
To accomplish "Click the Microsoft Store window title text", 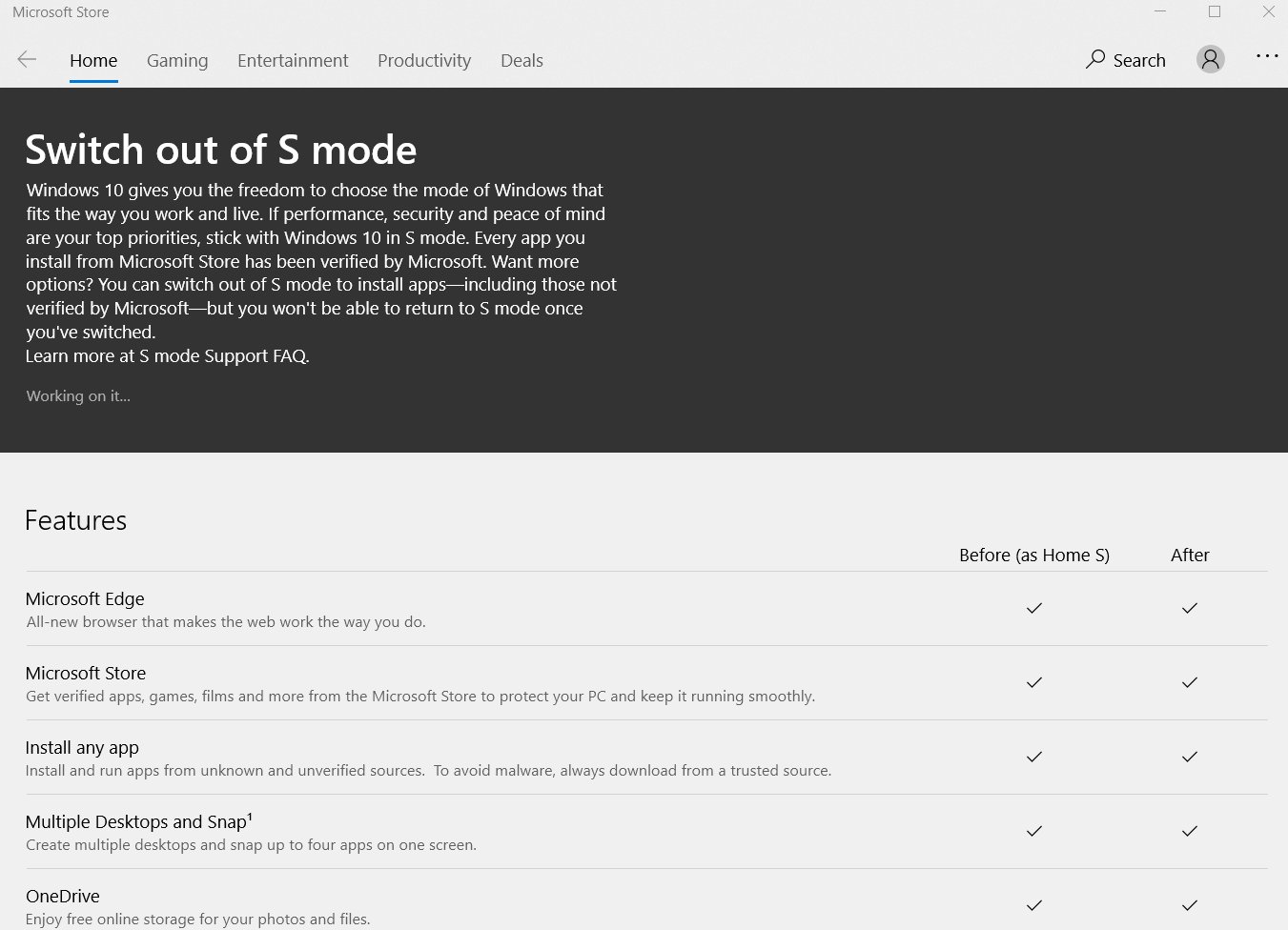I will pos(61,12).
